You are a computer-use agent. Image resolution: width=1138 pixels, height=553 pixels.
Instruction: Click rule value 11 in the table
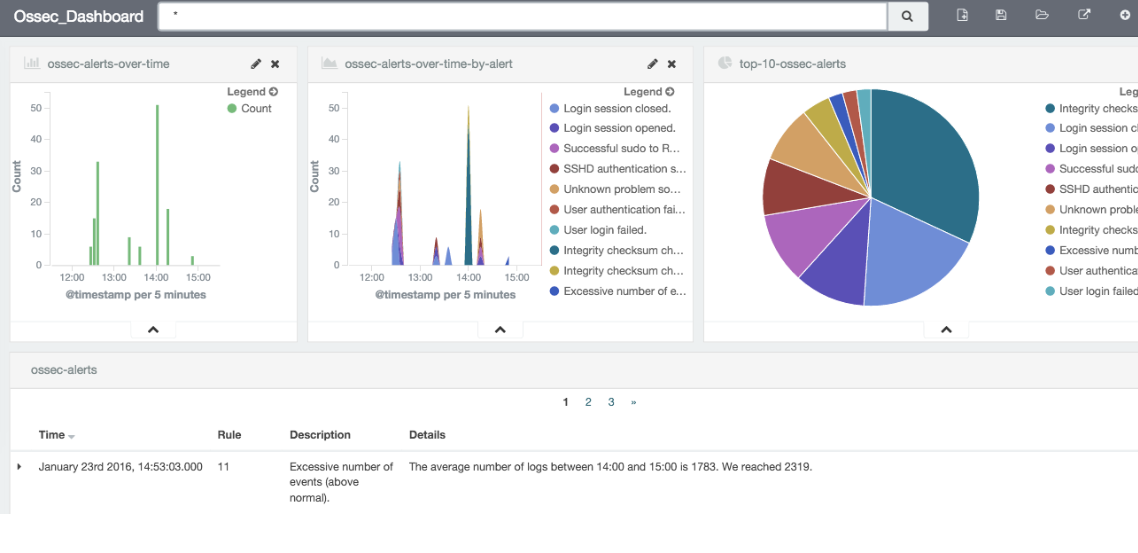coord(224,467)
